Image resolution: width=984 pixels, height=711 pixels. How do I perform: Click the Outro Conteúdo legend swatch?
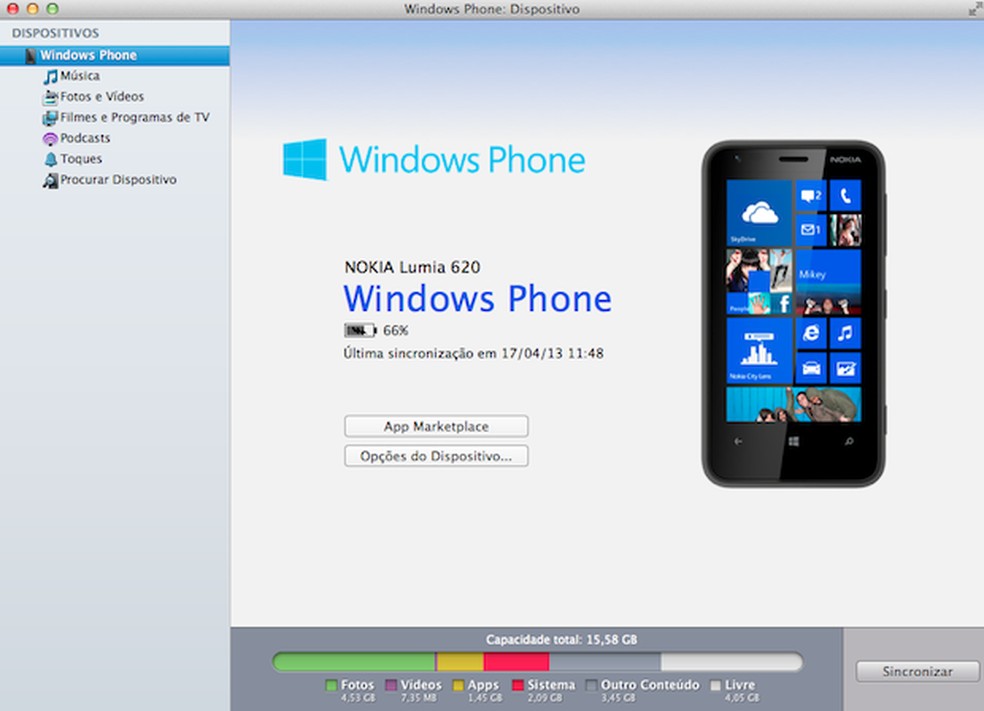[x=591, y=685]
